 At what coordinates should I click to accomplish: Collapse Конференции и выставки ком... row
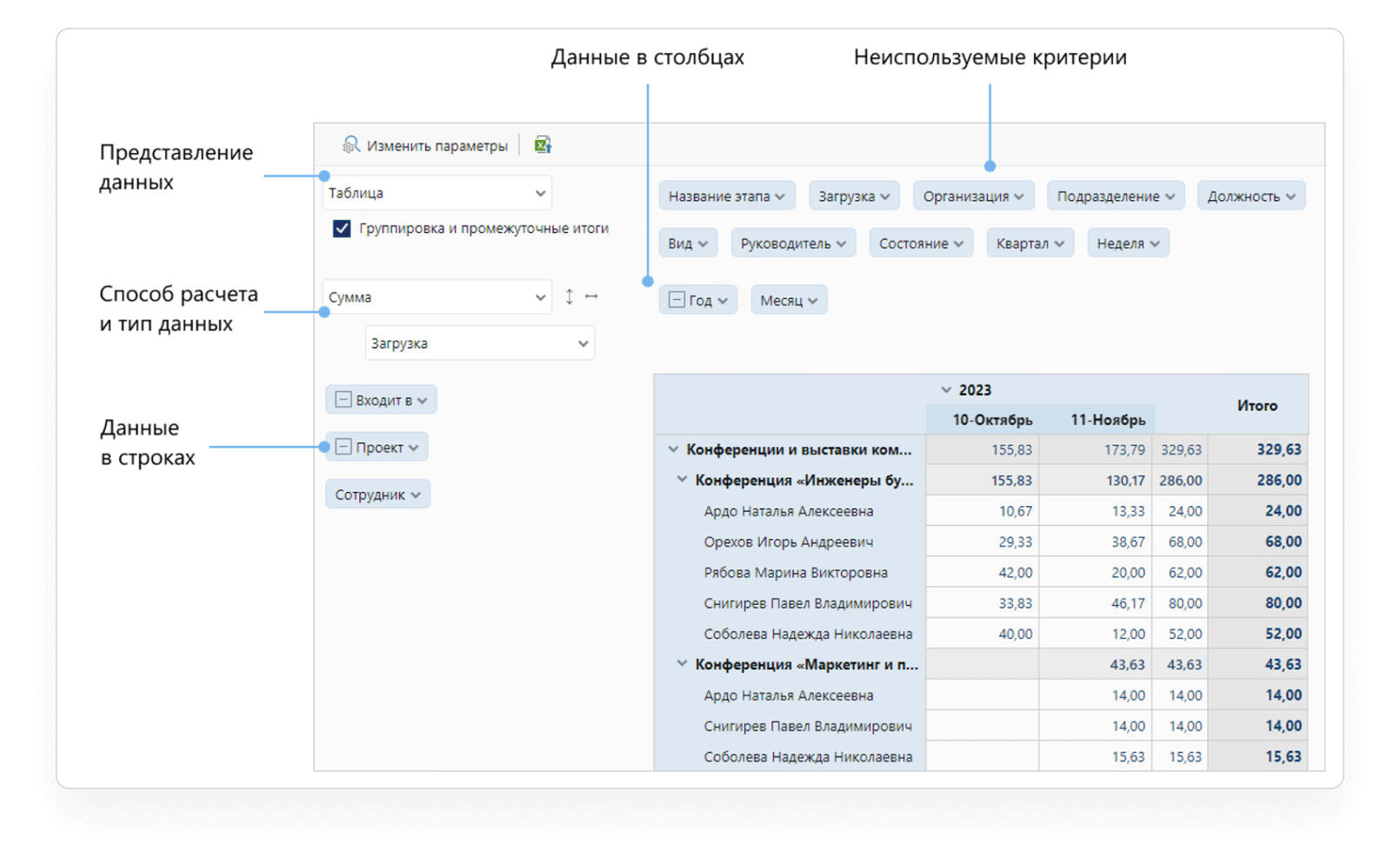[x=673, y=449]
